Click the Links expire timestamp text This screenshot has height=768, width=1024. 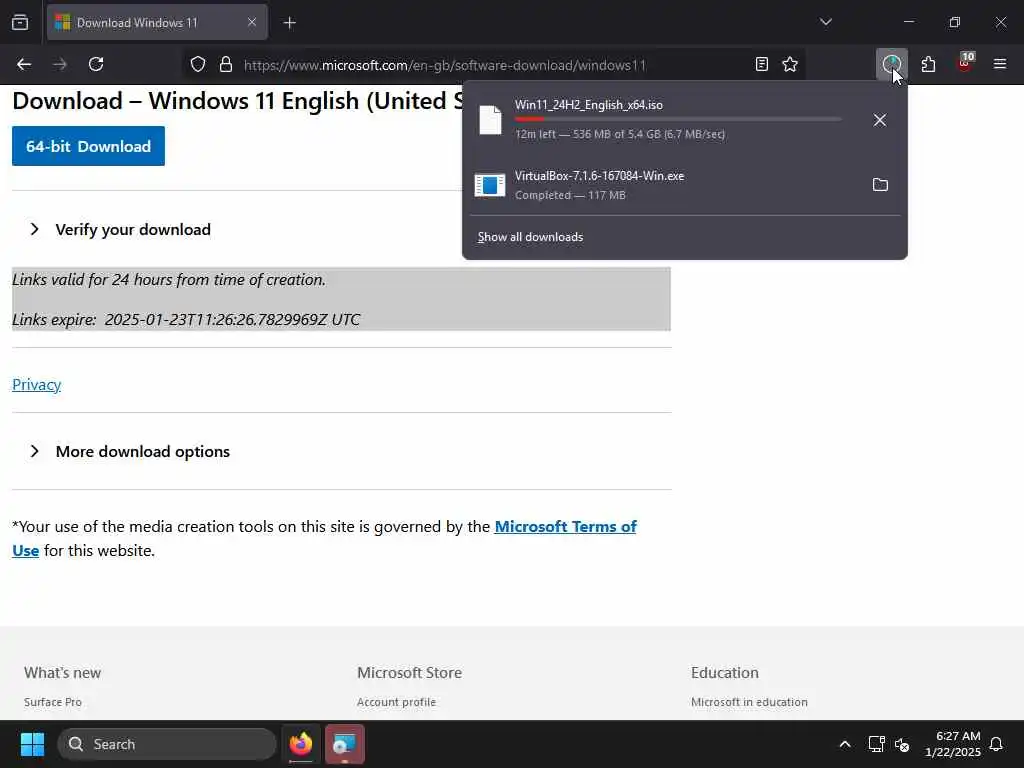coord(186,319)
